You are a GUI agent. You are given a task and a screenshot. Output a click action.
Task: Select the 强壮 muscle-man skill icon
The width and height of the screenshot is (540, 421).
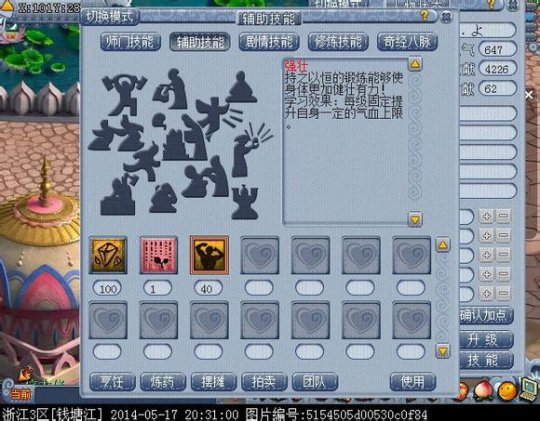point(209,255)
